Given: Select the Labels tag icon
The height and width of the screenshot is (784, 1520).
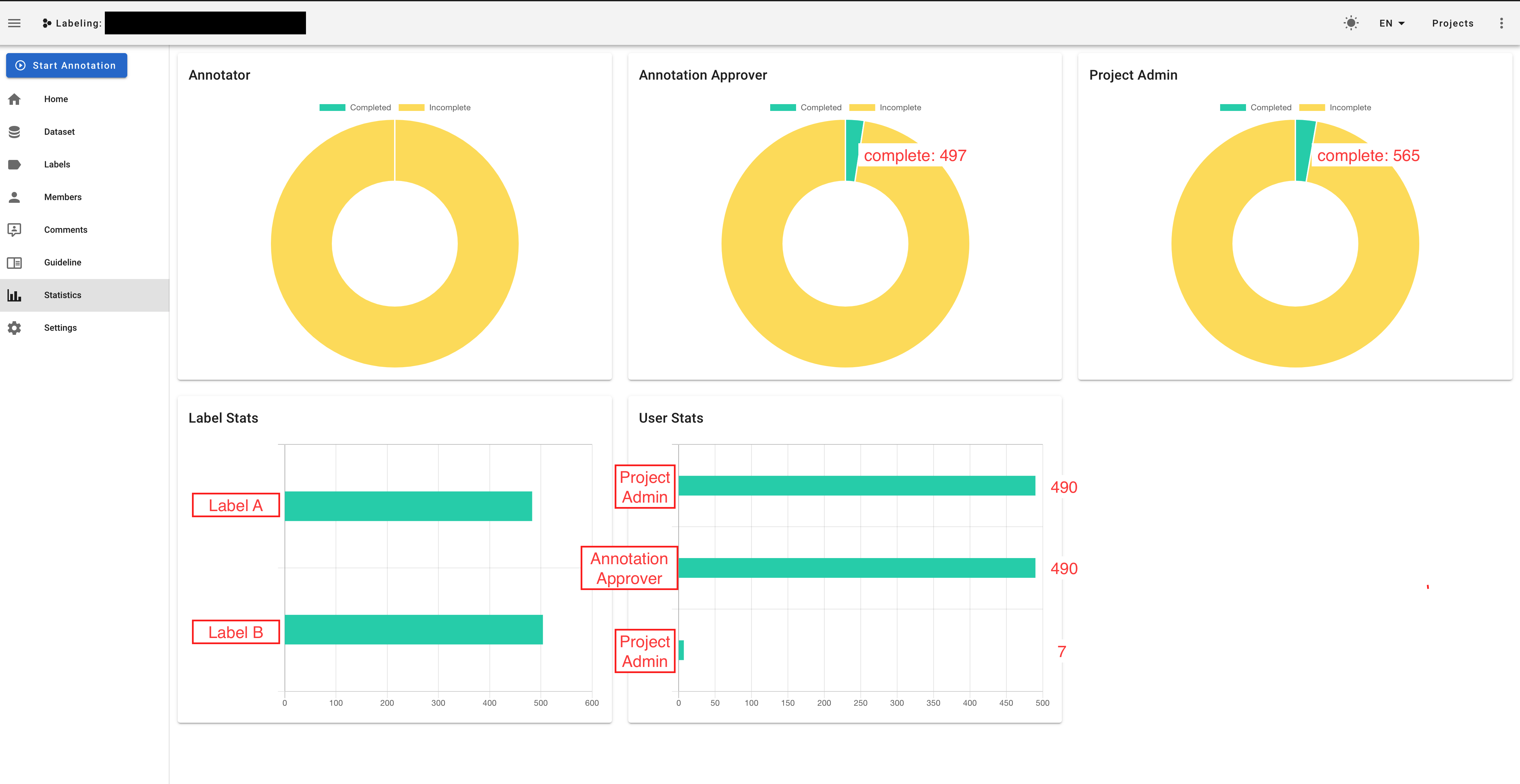Looking at the screenshot, I should coord(15,164).
